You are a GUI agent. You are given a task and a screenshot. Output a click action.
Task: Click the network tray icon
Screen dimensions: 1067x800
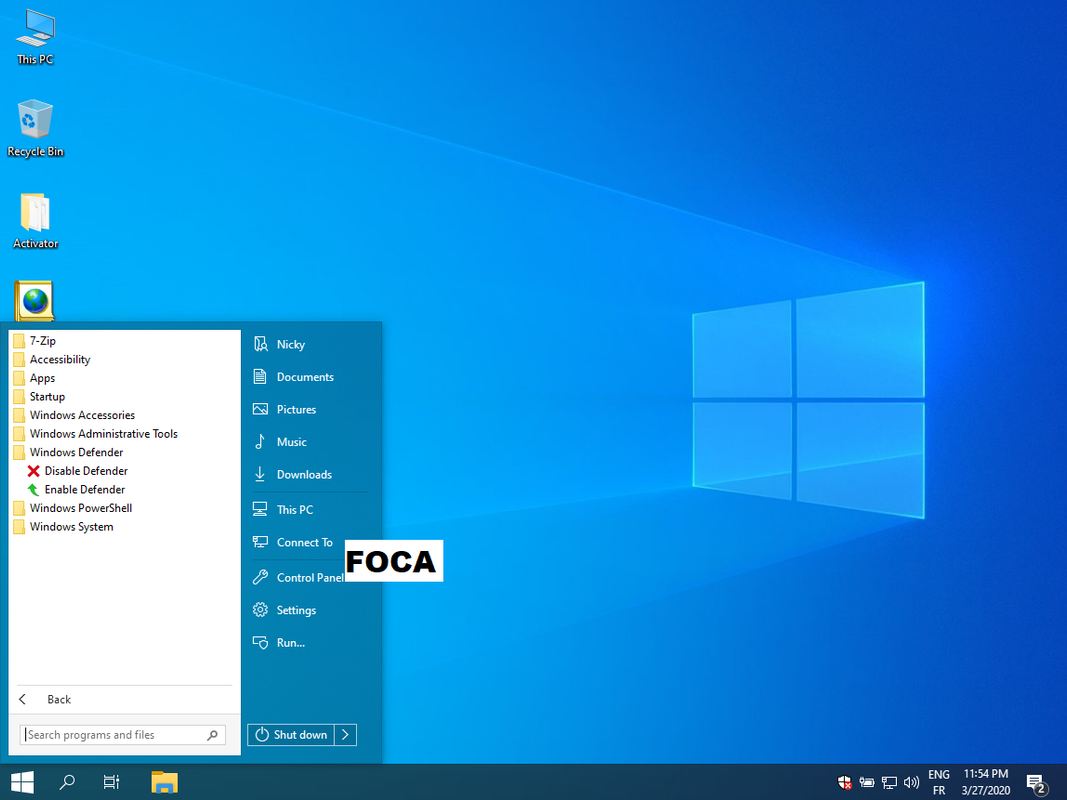(x=889, y=782)
